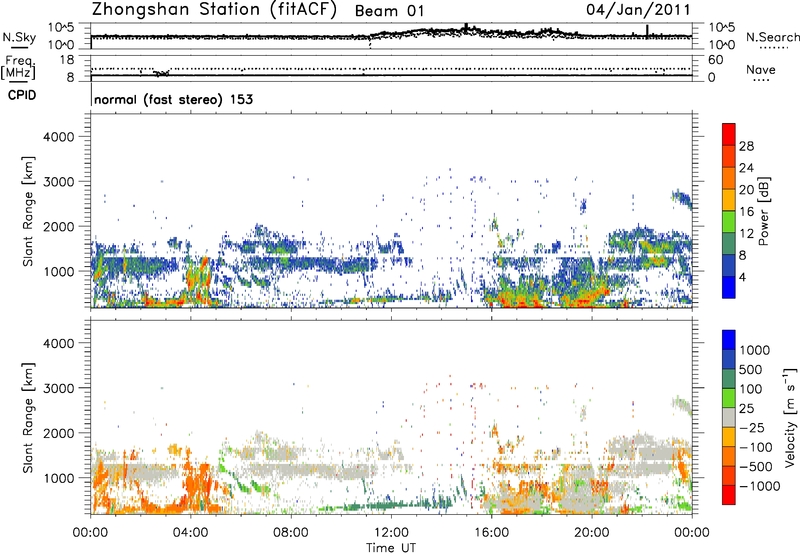Click the 2000 tick on the velocity panel
This screenshot has height=554, width=800.
coord(58,433)
